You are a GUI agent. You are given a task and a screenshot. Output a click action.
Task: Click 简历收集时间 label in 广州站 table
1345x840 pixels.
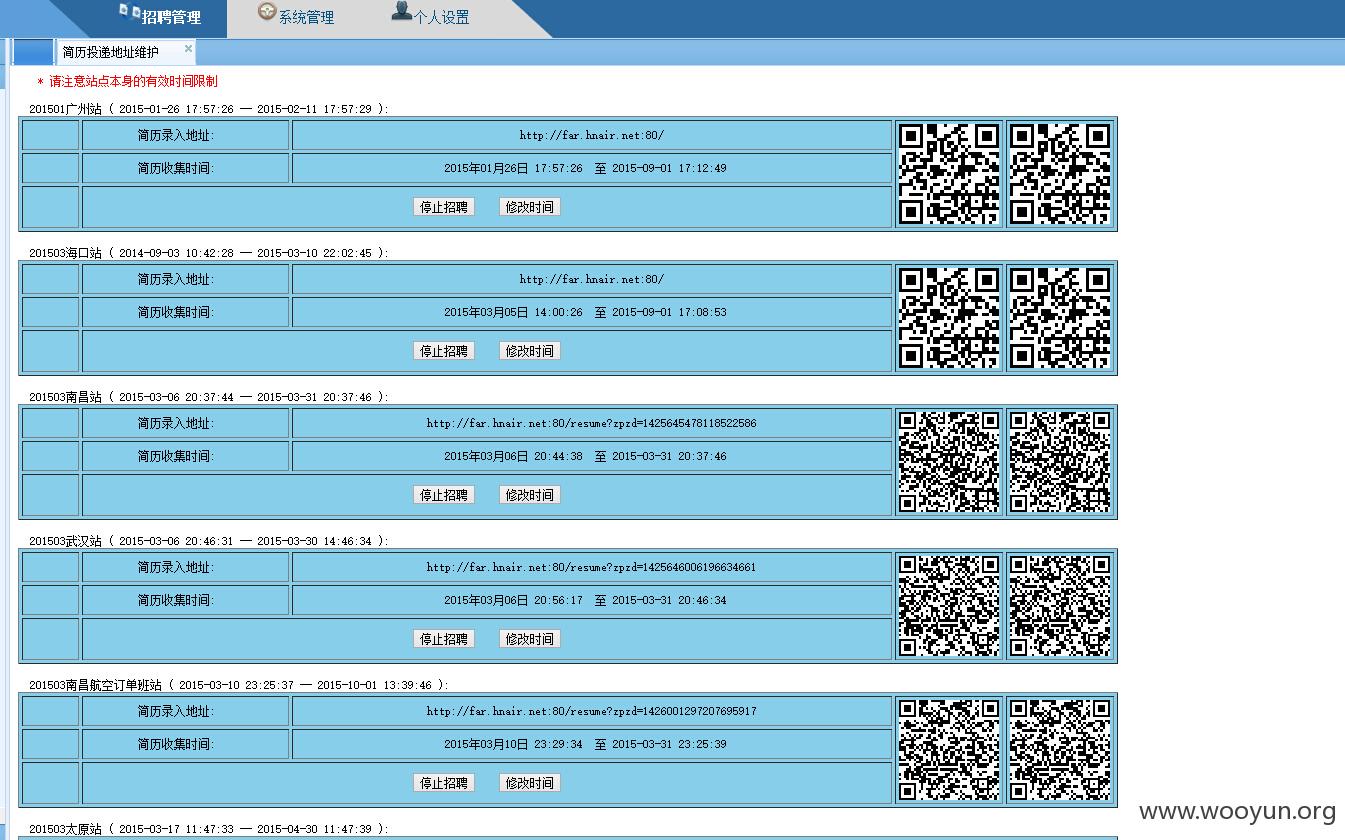click(176, 168)
